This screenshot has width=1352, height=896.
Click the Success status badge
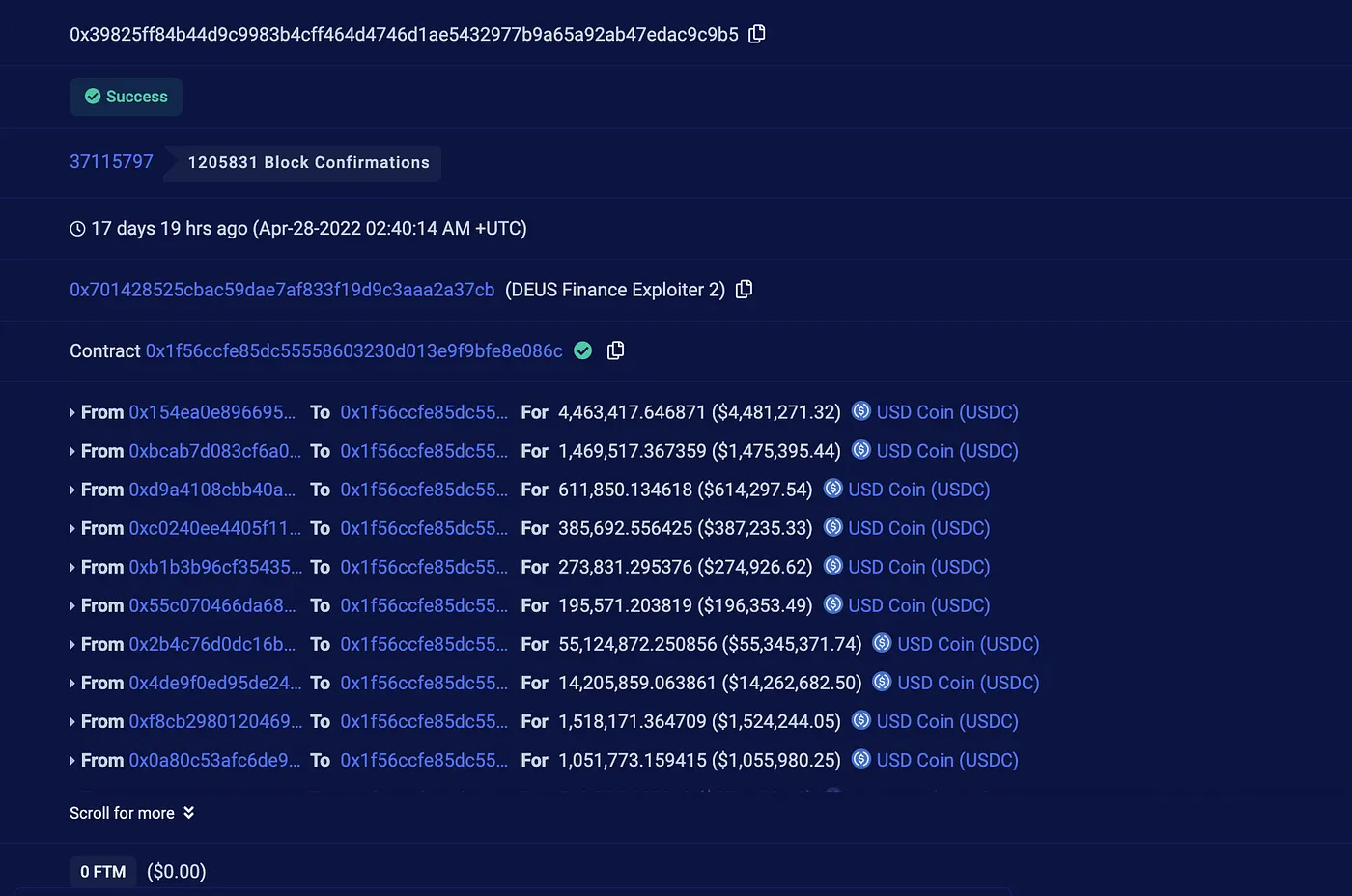(126, 97)
